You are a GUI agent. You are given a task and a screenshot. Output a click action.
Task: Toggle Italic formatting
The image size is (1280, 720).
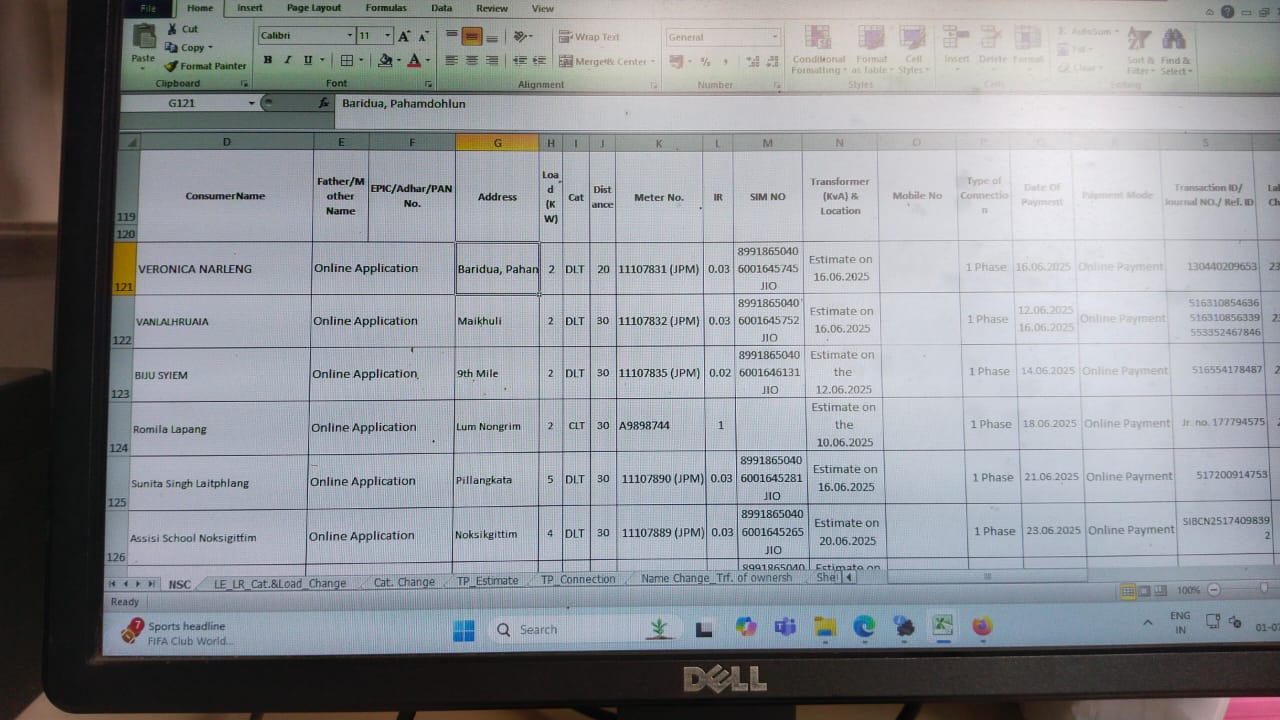click(288, 60)
